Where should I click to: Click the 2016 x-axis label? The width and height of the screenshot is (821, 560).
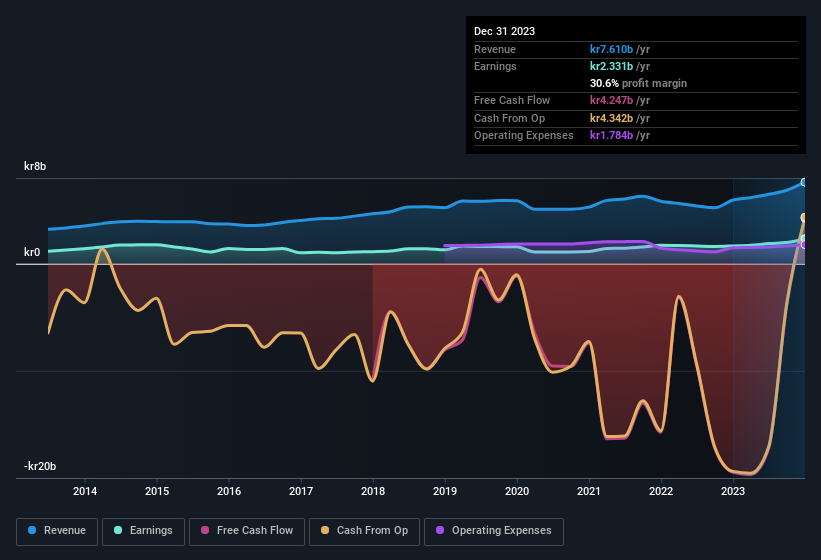[229, 491]
